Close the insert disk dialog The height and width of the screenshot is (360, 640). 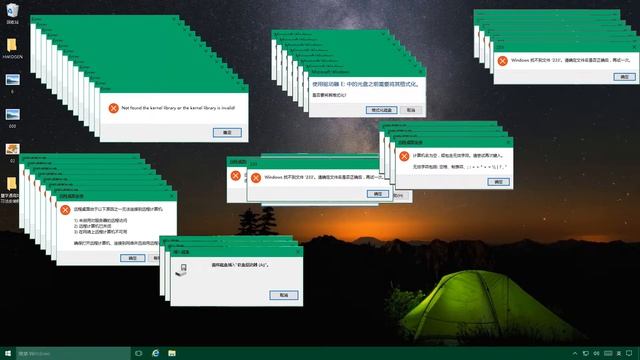click(x=298, y=252)
